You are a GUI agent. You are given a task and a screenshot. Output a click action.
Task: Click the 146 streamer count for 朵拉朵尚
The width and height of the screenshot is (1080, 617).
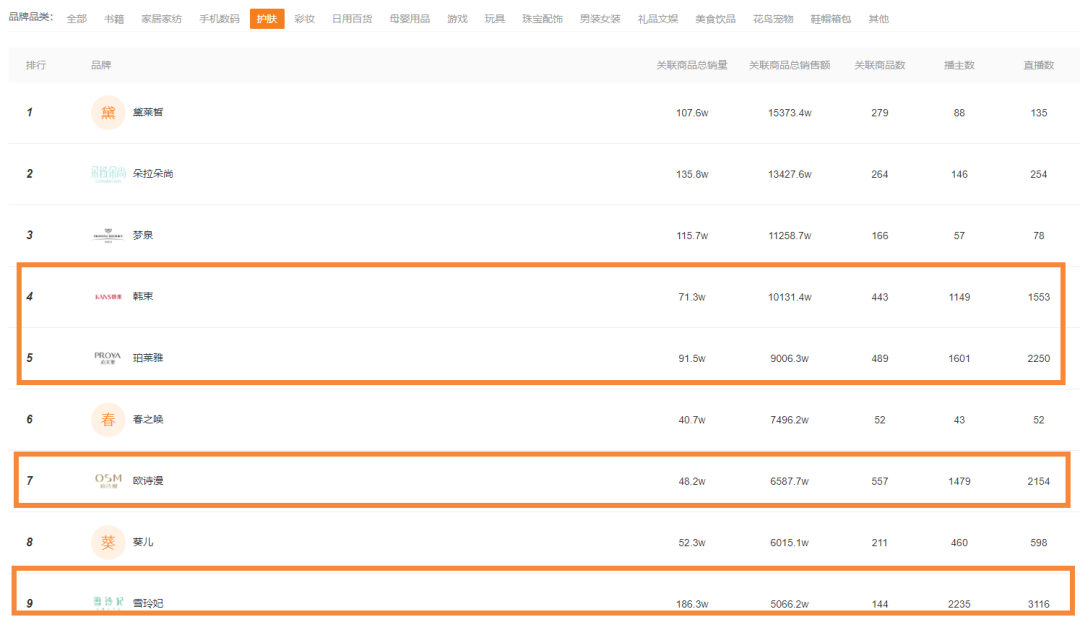[959, 174]
